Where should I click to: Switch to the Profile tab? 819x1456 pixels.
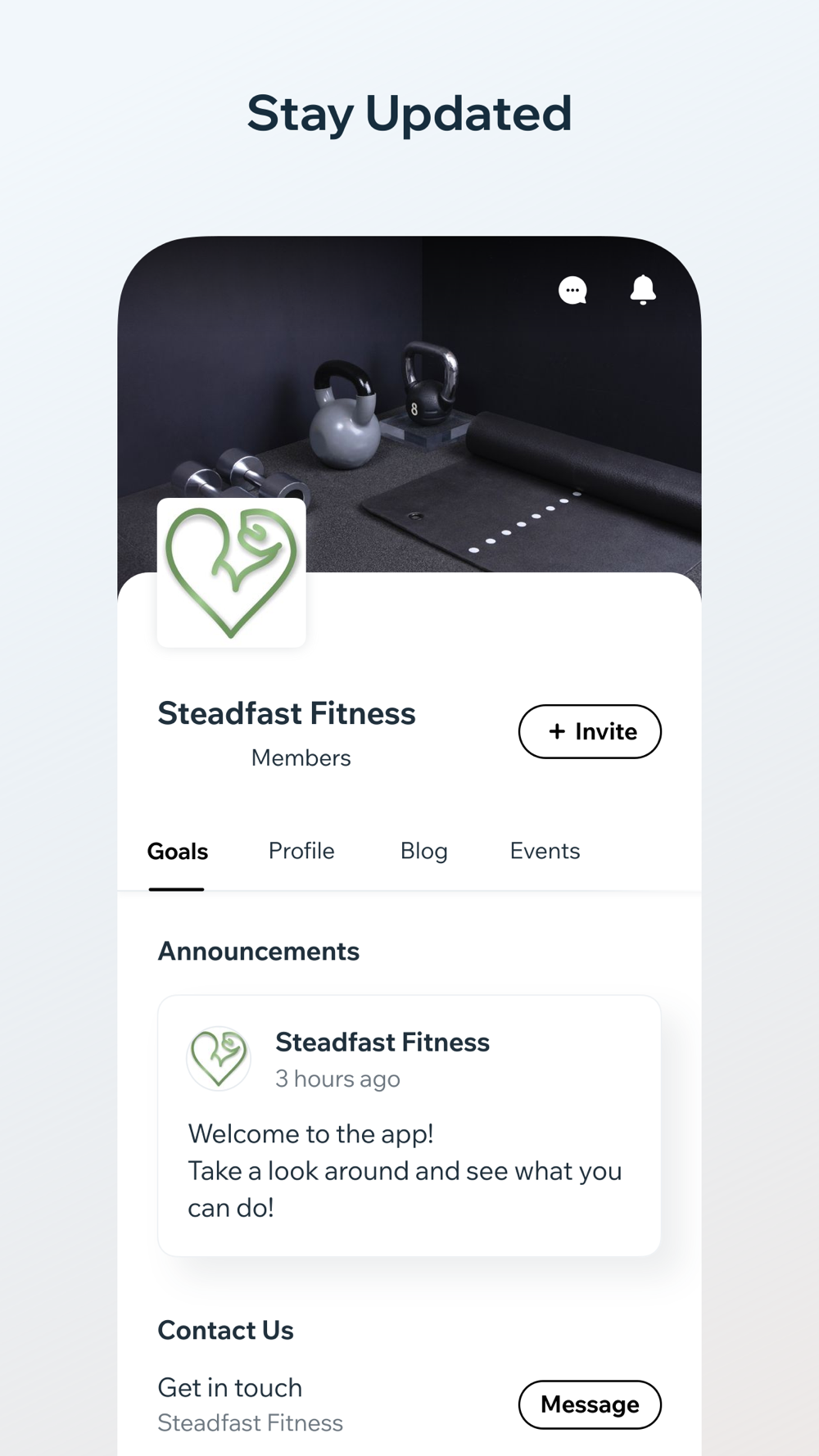(301, 851)
